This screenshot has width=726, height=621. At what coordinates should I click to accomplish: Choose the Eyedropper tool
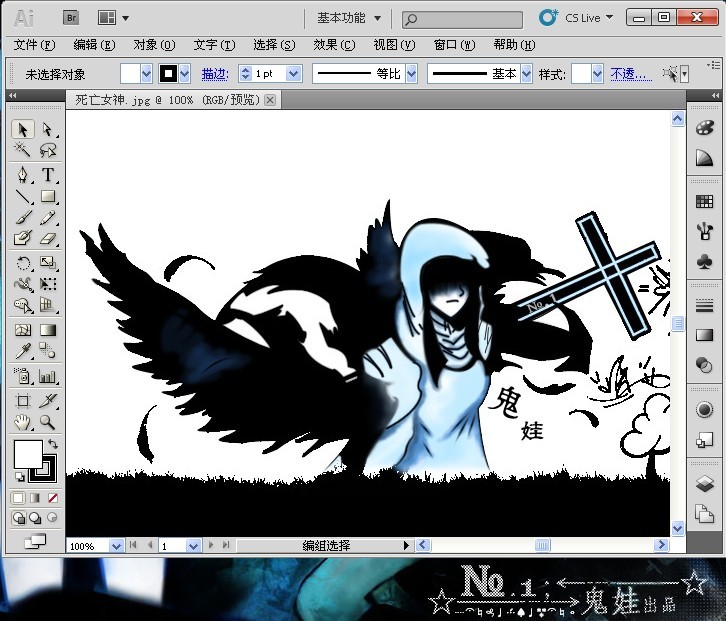pos(23,351)
